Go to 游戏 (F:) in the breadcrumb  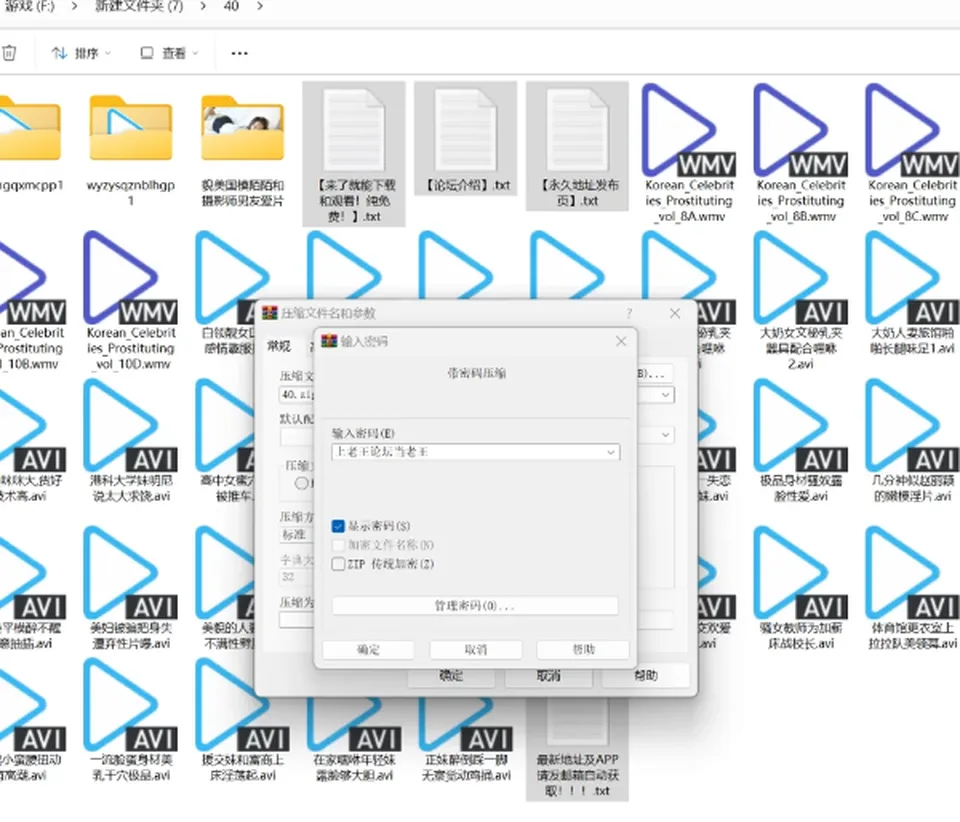point(29,6)
